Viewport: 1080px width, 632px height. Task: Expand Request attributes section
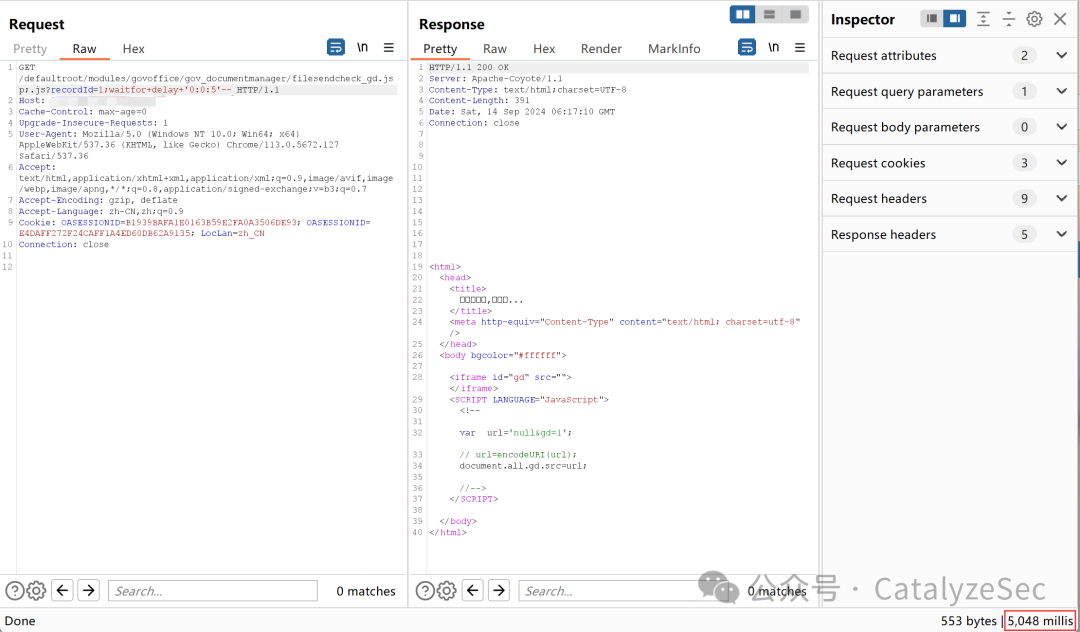(1061, 55)
